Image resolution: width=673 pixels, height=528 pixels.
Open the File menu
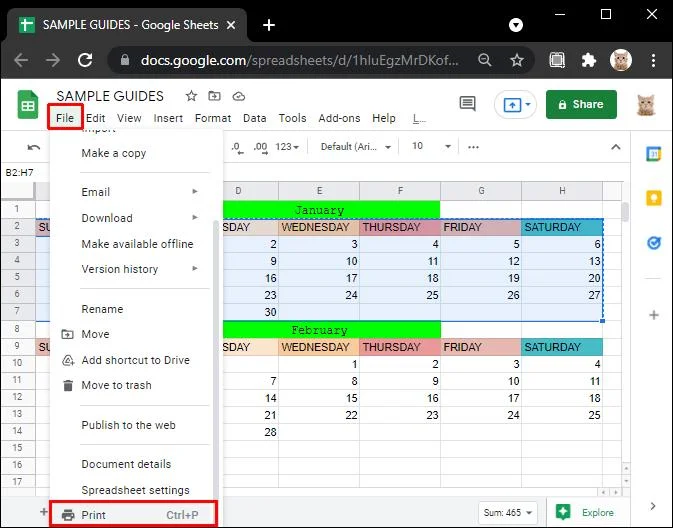click(65, 118)
